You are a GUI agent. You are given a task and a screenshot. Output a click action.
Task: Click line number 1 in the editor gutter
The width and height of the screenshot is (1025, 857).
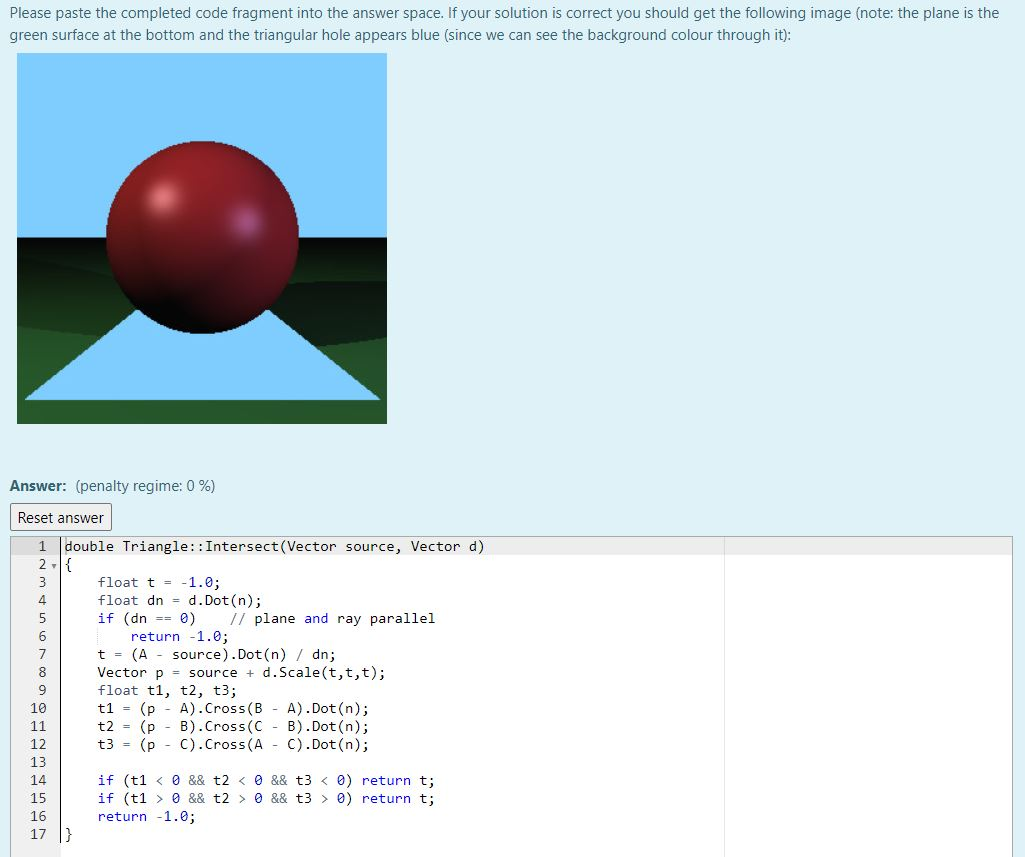(41, 545)
